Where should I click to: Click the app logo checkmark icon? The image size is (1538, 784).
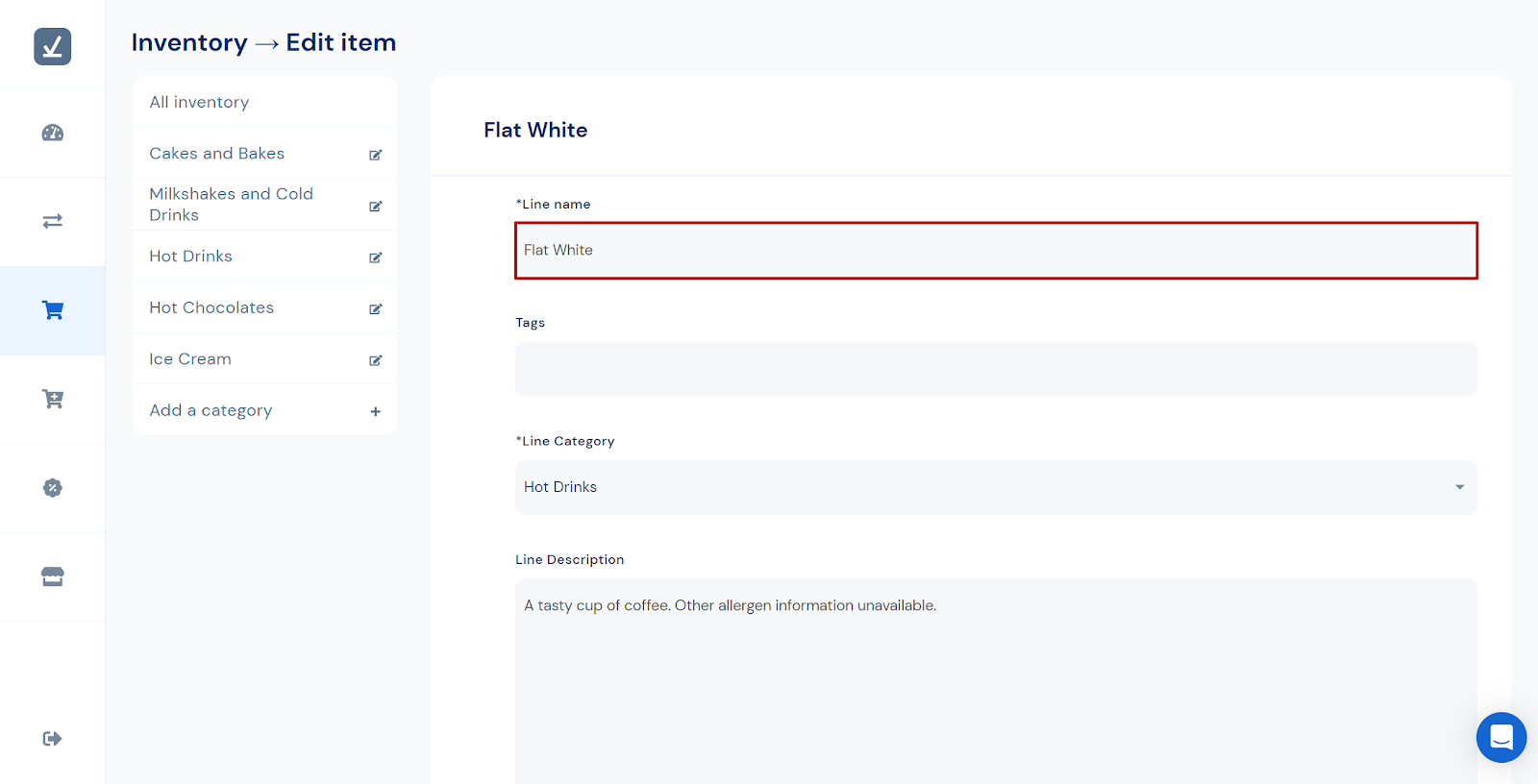tap(53, 46)
